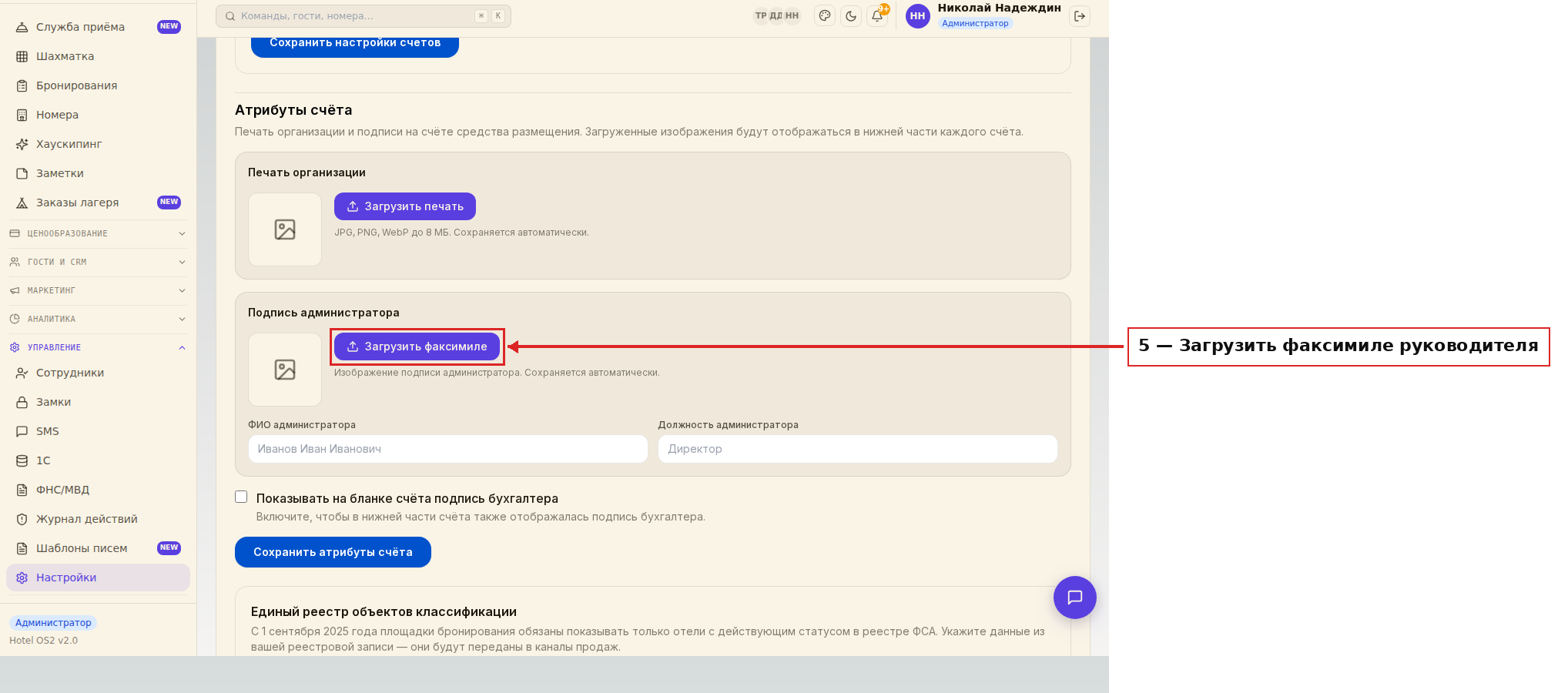Click the Шаблоны писем file icon
This screenshot has width=1568, height=693.
coord(22,548)
